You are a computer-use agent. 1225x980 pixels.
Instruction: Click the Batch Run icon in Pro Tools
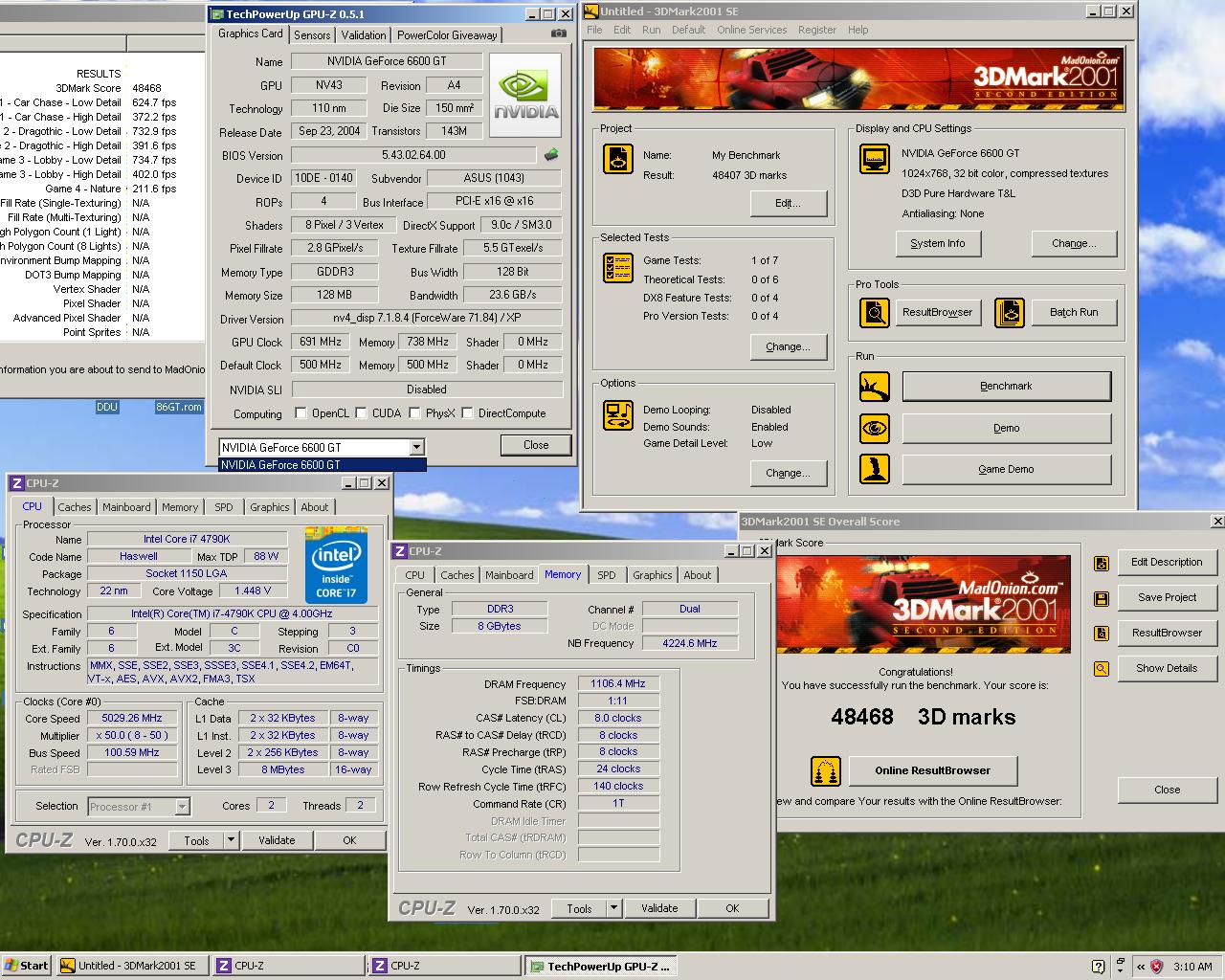coord(1010,312)
